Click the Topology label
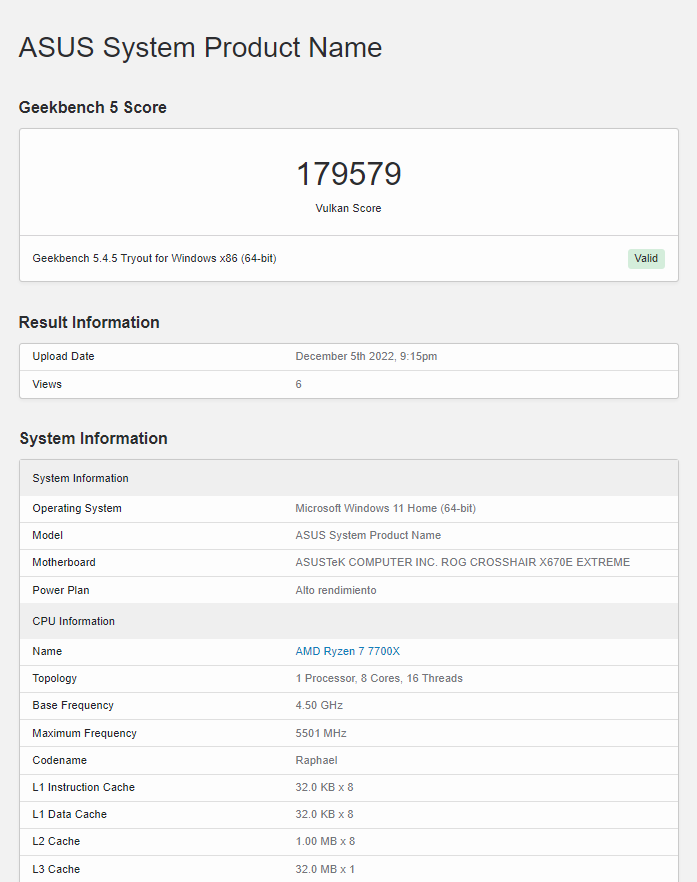697x882 pixels. (x=55, y=678)
